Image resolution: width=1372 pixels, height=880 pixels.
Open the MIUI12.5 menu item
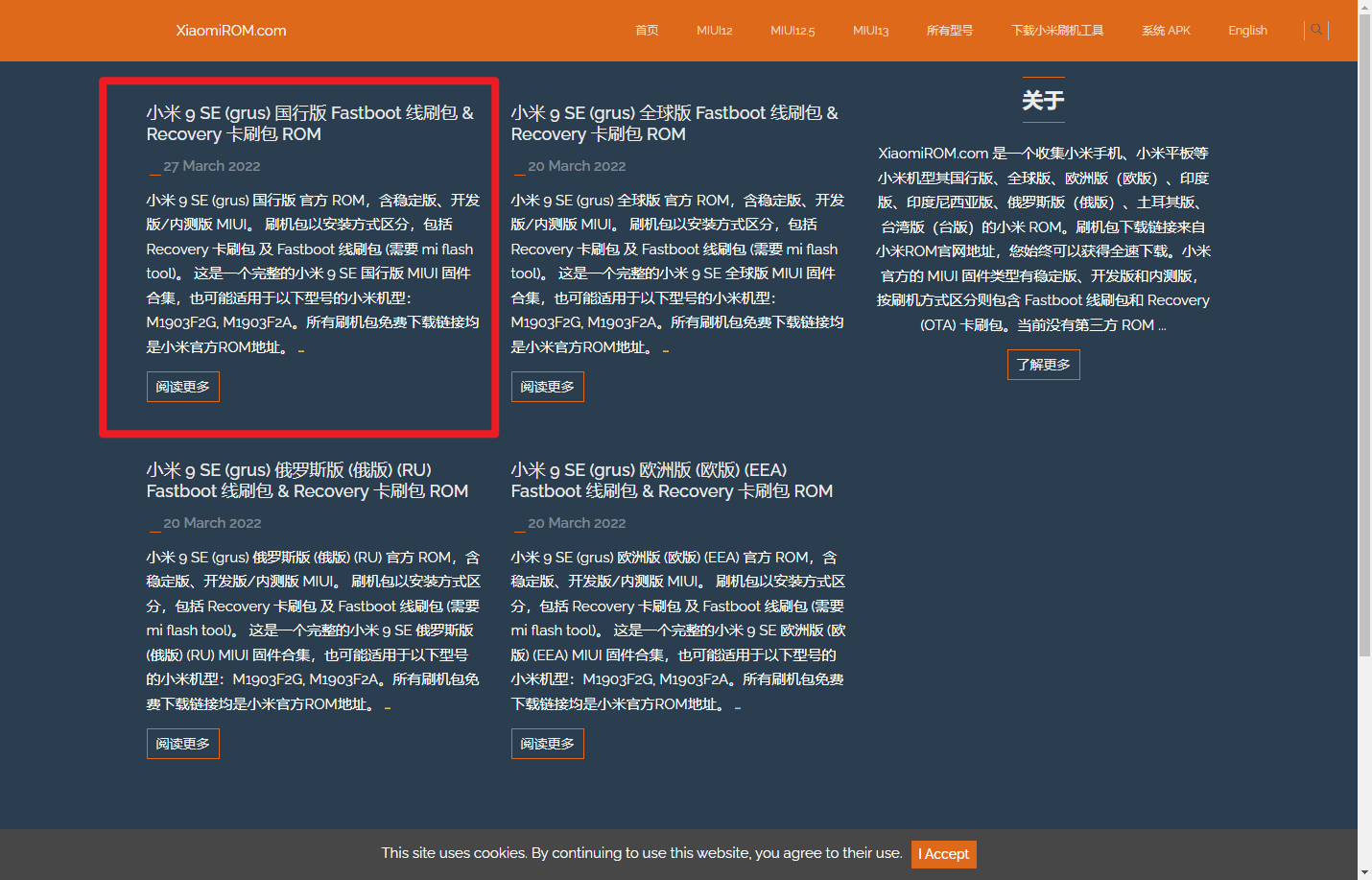click(x=792, y=31)
